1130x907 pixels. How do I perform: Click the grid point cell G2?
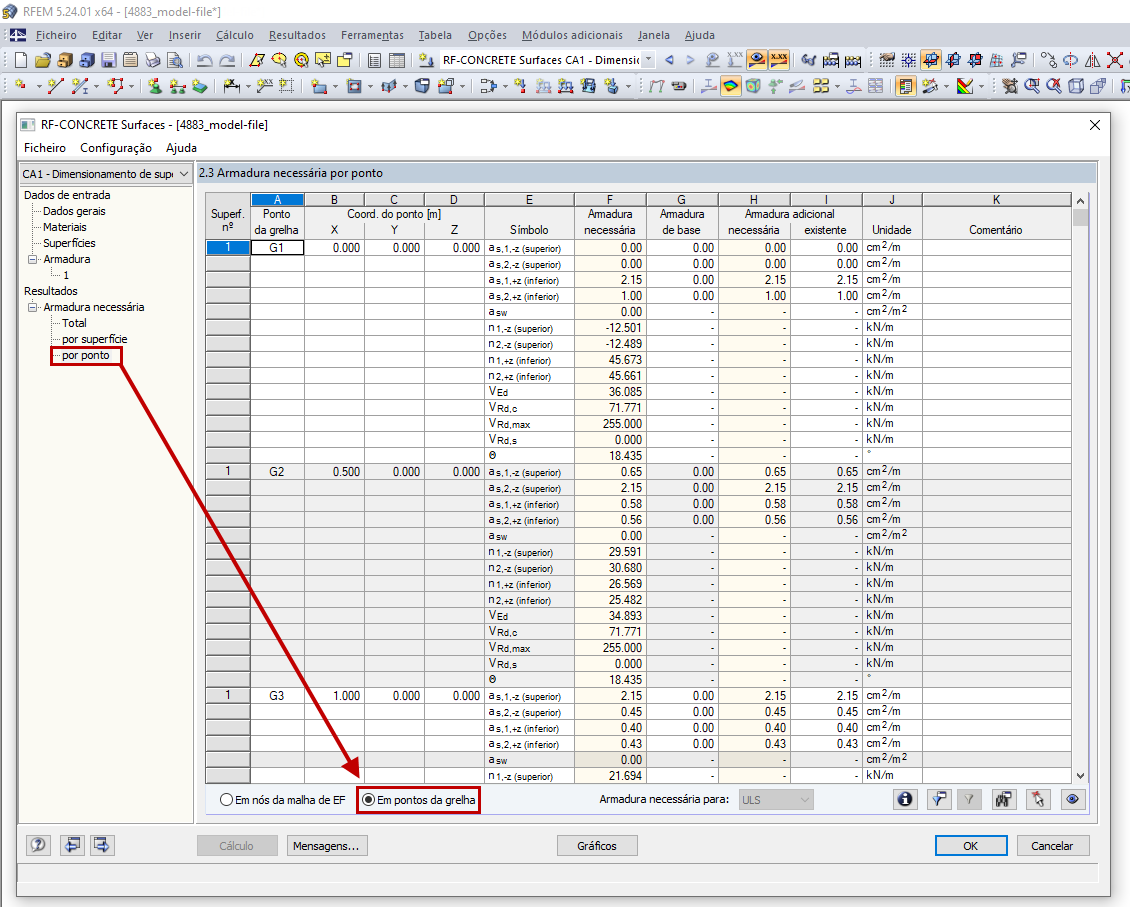277,472
